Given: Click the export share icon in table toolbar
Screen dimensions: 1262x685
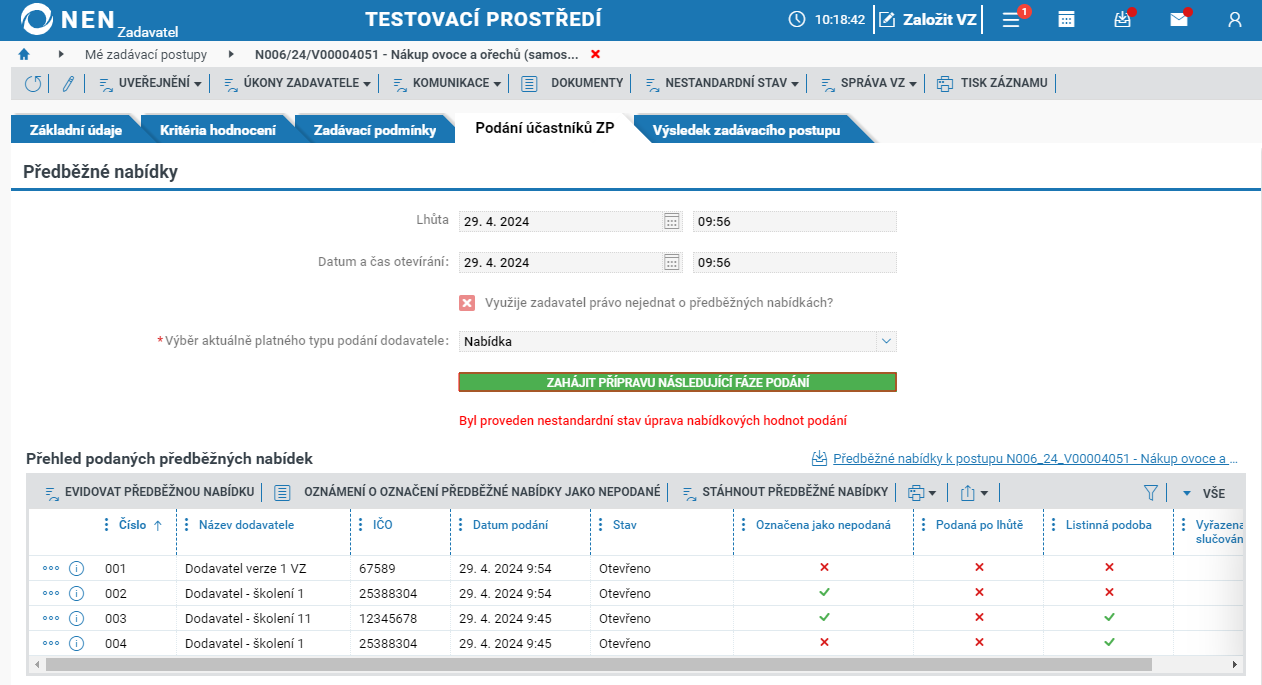Looking at the screenshot, I should click(x=968, y=493).
